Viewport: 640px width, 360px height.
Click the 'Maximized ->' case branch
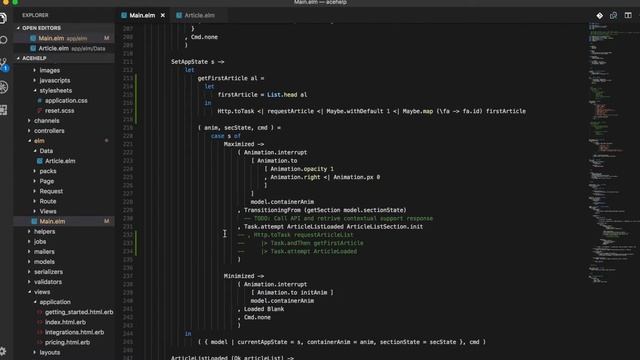pyautogui.click(x=244, y=144)
